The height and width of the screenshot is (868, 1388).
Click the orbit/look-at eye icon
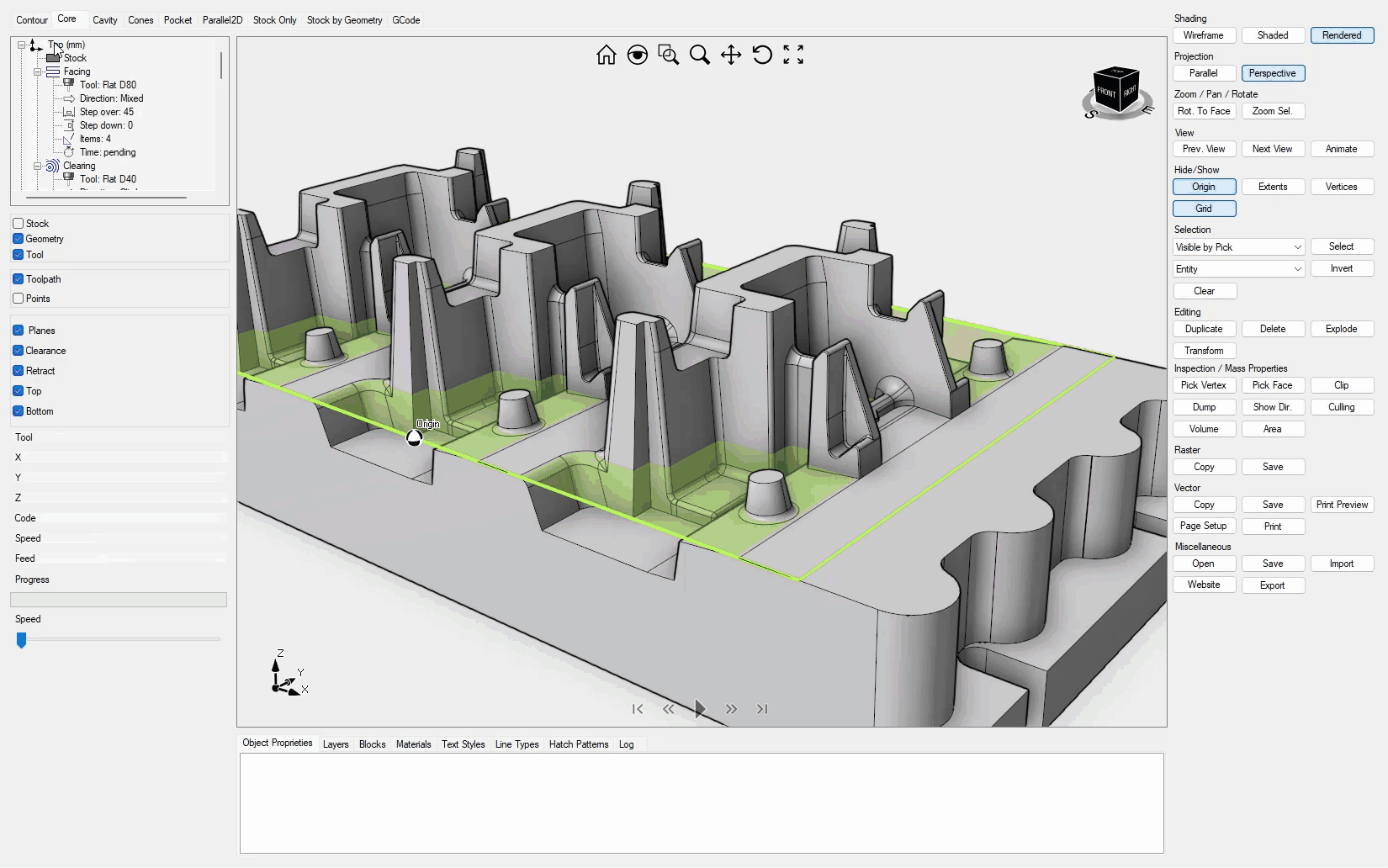coord(638,56)
